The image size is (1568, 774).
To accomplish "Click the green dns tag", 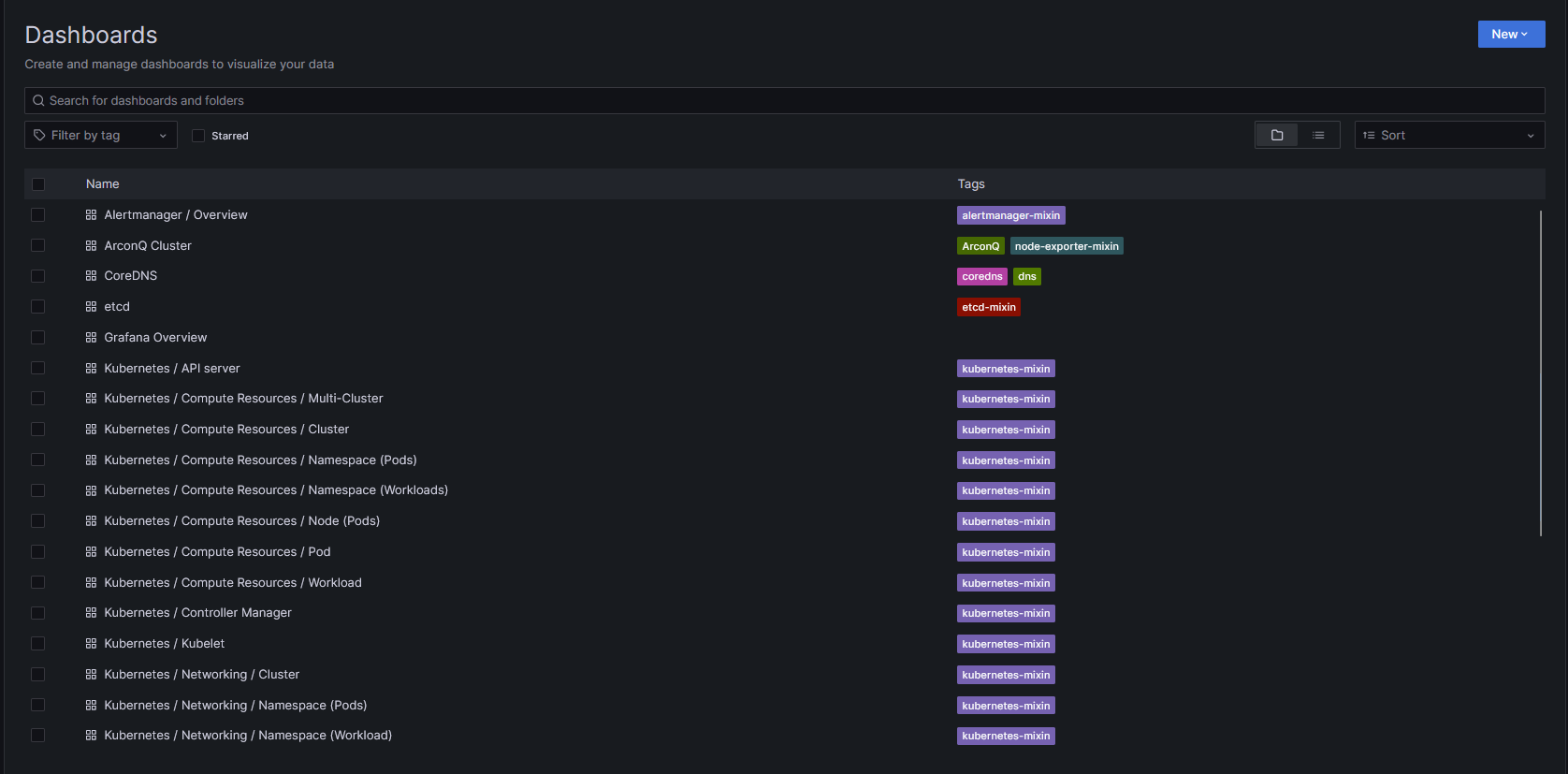I will pyautogui.click(x=1027, y=276).
